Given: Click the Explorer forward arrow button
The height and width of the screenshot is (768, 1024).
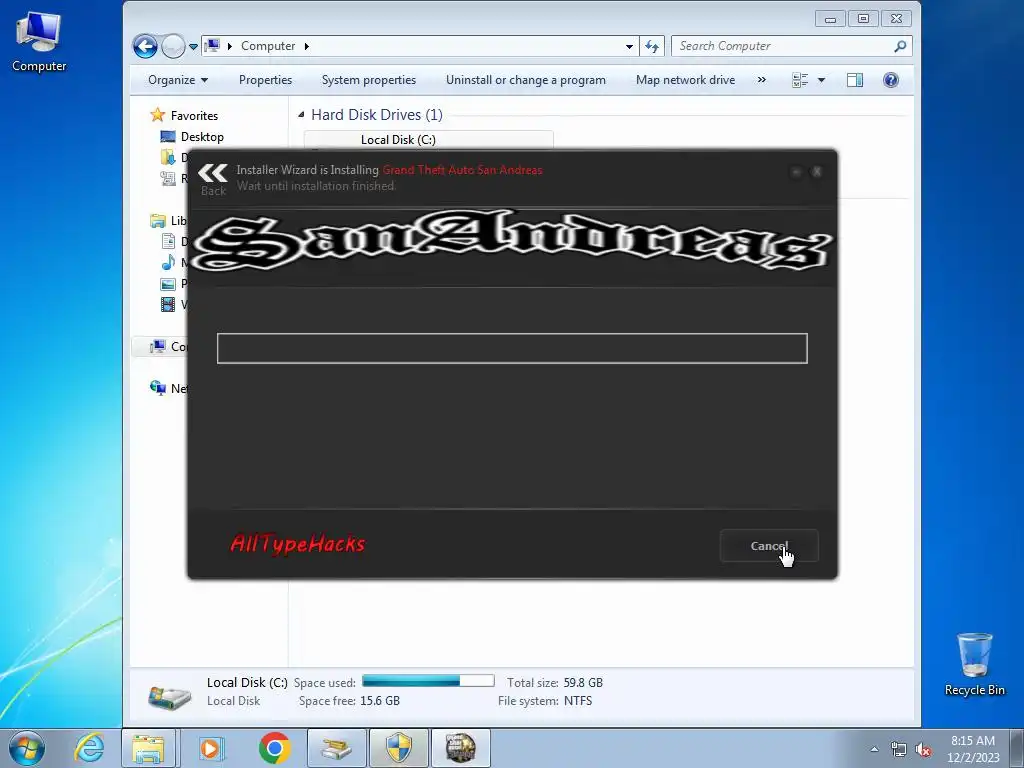Looking at the screenshot, I should coord(172,46).
